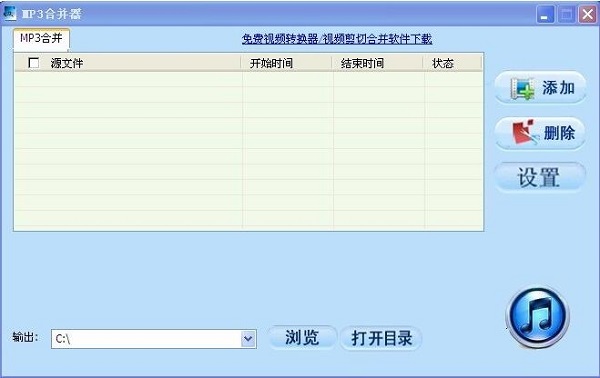The height and width of the screenshot is (378, 600).
Task: Click the 结束时间 column header
Action: click(378, 63)
